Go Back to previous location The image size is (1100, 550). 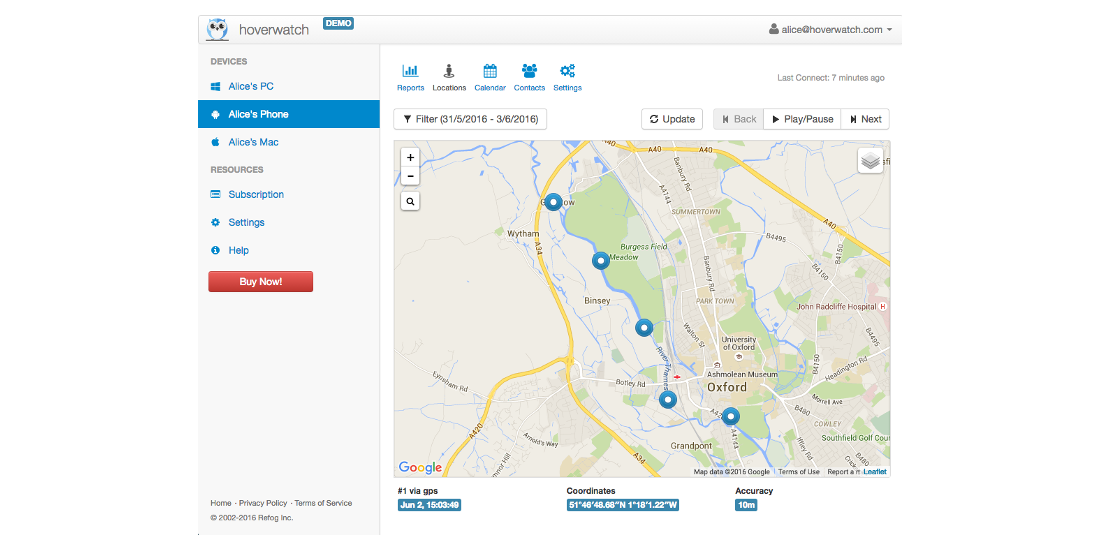point(739,119)
